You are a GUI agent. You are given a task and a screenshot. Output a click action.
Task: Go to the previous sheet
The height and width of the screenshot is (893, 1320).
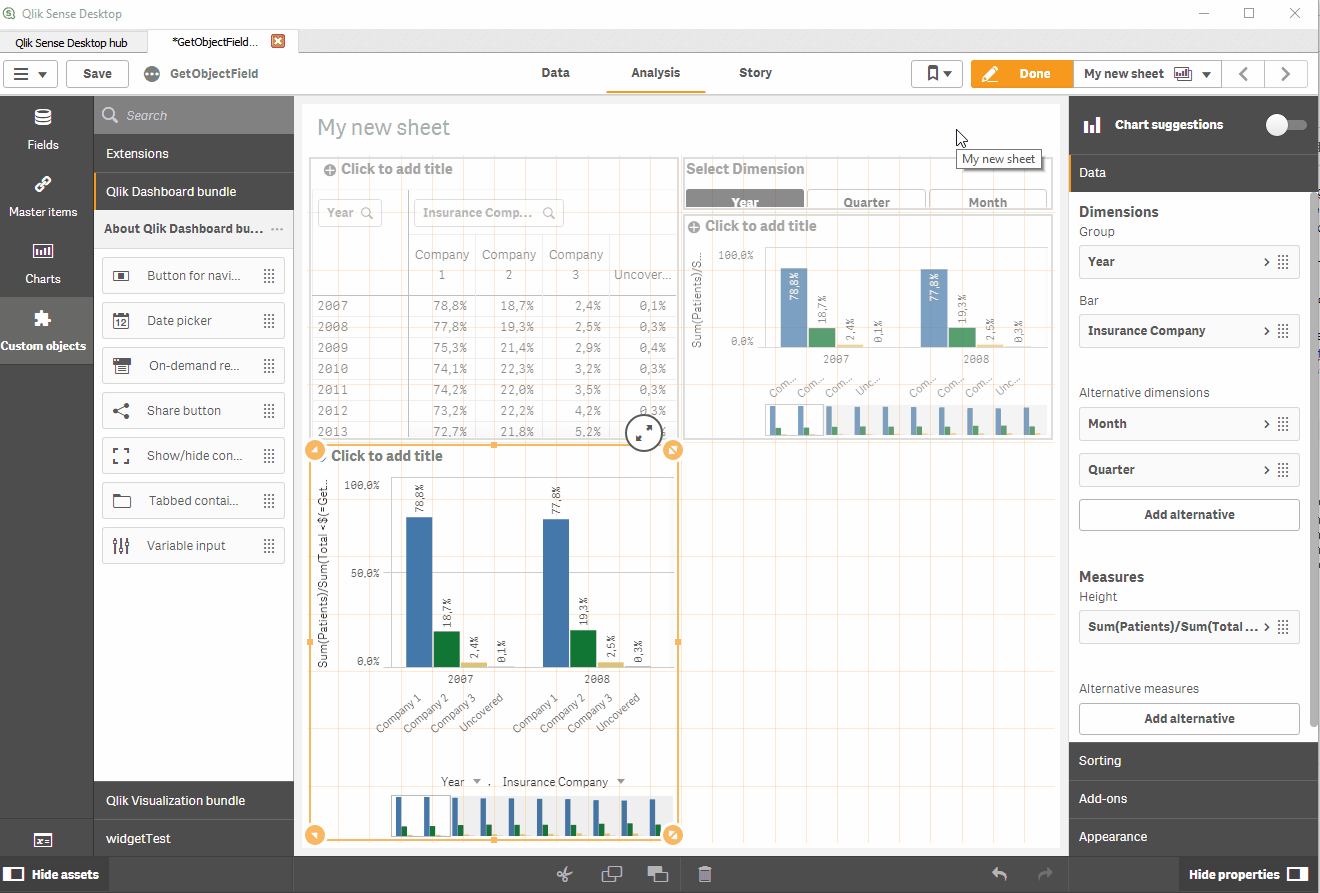click(x=1244, y=74)
